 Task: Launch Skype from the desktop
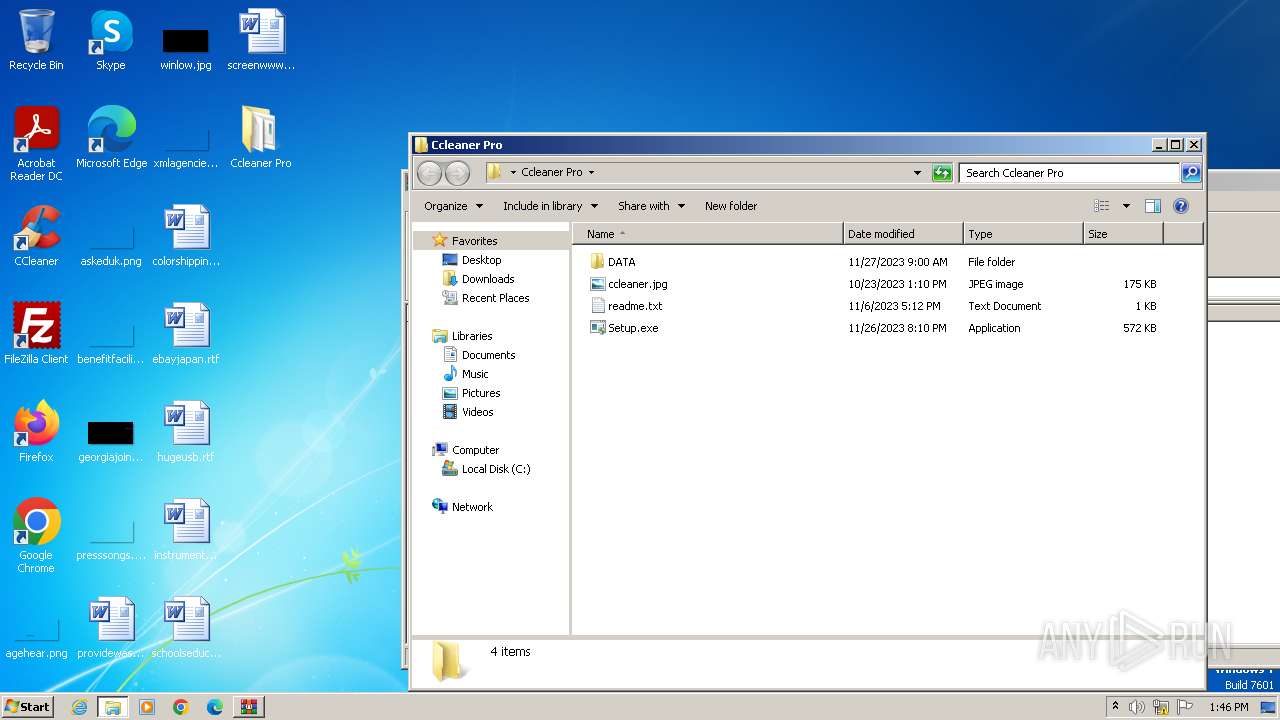[x=111, y=40]
